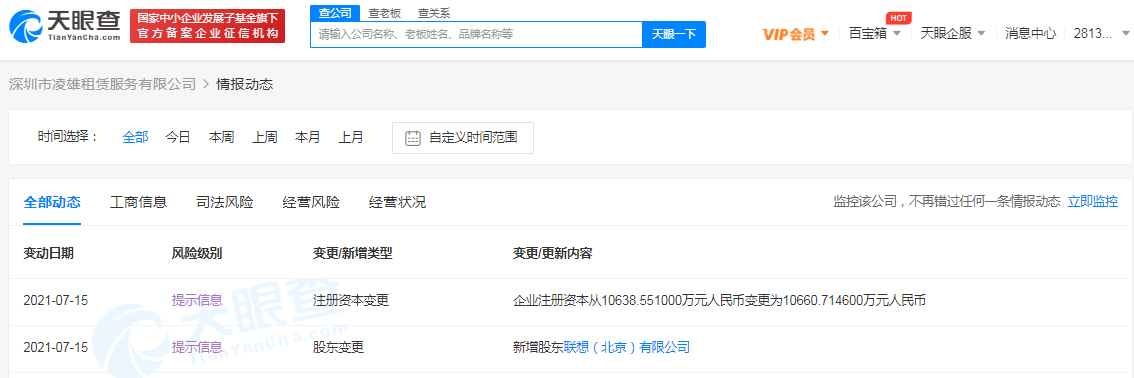Screen dimensions: 1134x378
Task: Click date 2021-07-15 in 股东变更 row
Action: tap(56, 348)
